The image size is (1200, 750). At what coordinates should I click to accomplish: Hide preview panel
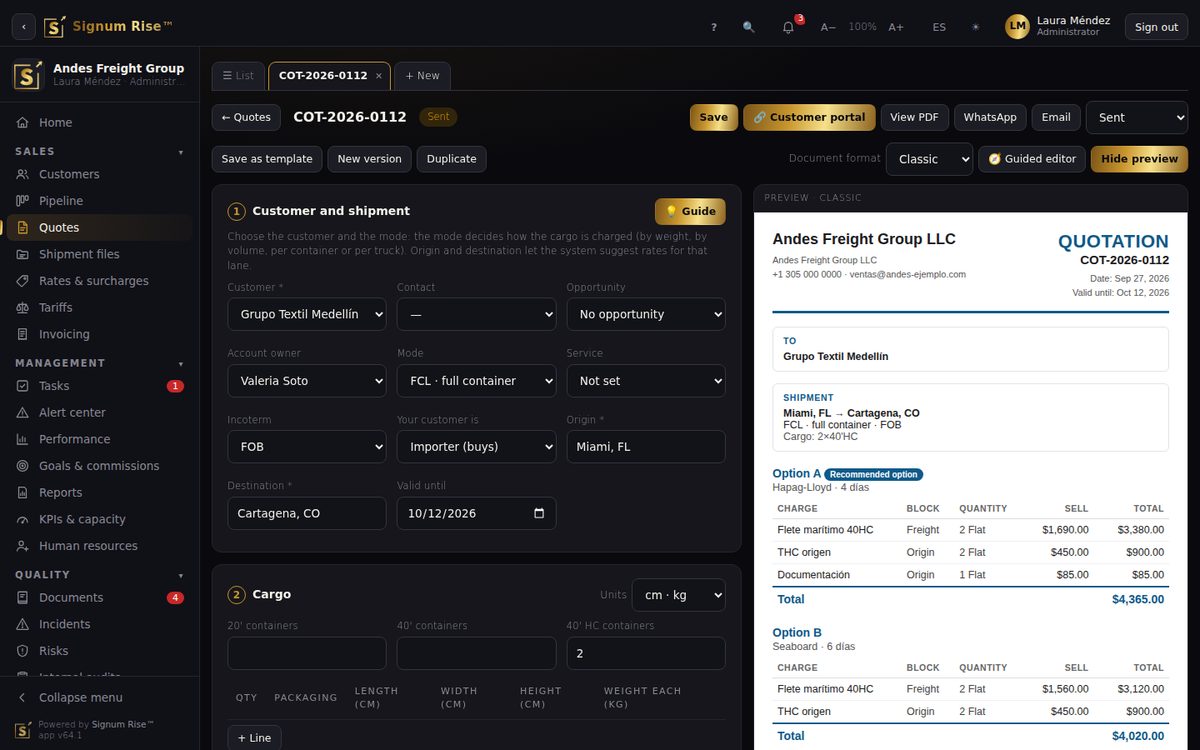pyautogui.click(x=1139, y=159)
